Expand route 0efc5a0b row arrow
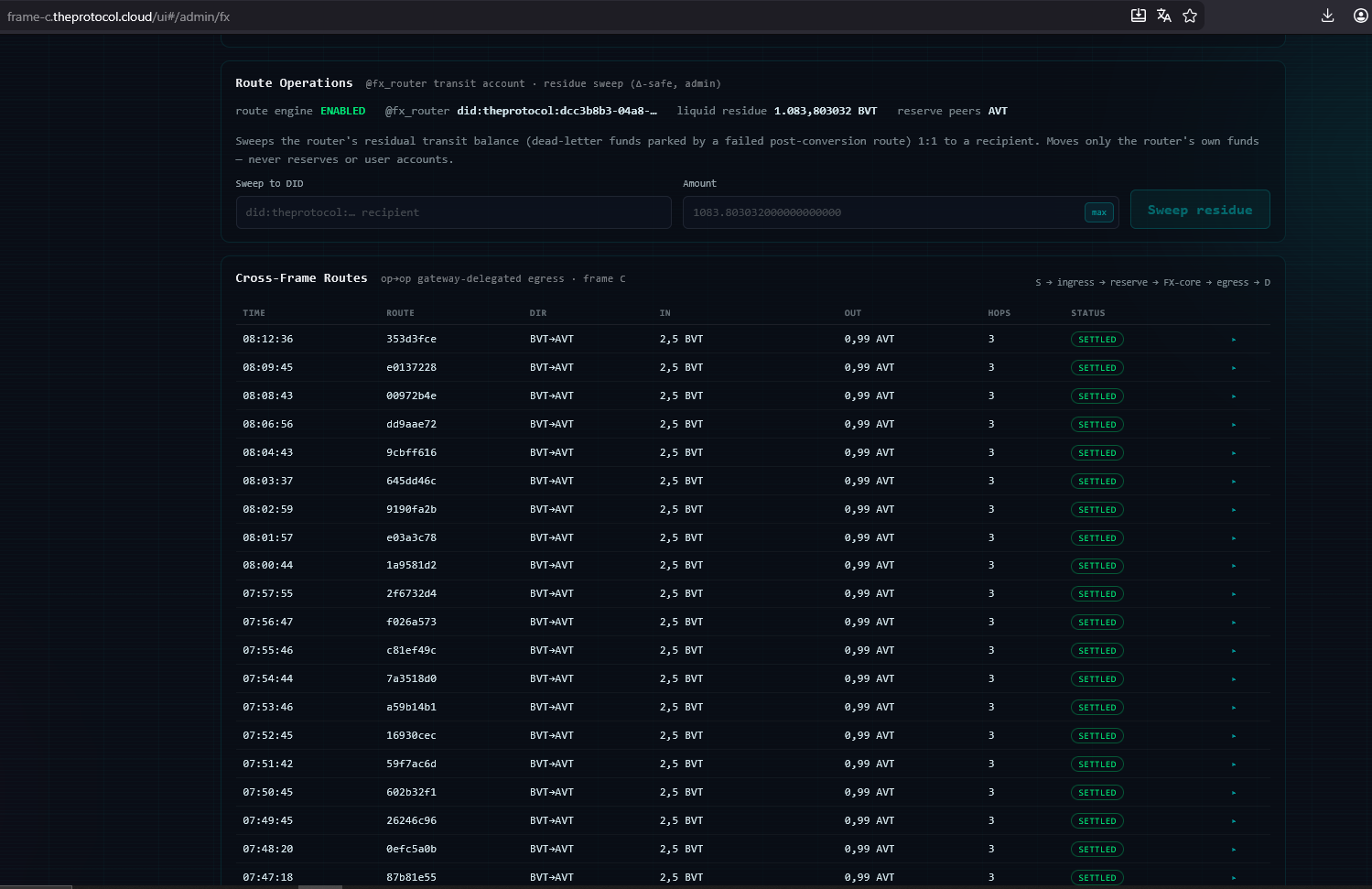1372x889 pixels. pyautogui.click(x=1234, y=850)
